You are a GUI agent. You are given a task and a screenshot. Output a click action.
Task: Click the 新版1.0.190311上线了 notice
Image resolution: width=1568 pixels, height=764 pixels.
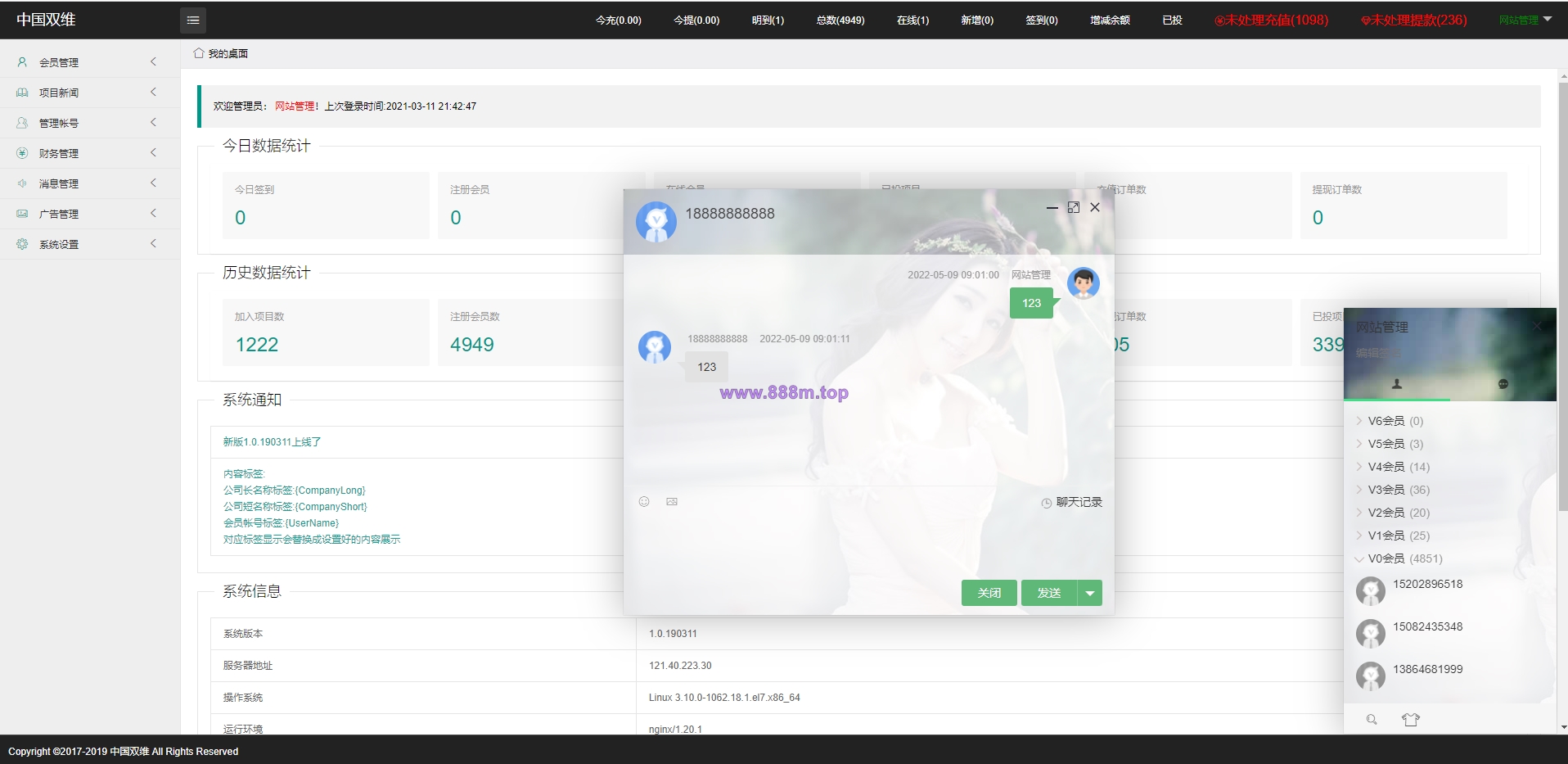click(272, 442)
